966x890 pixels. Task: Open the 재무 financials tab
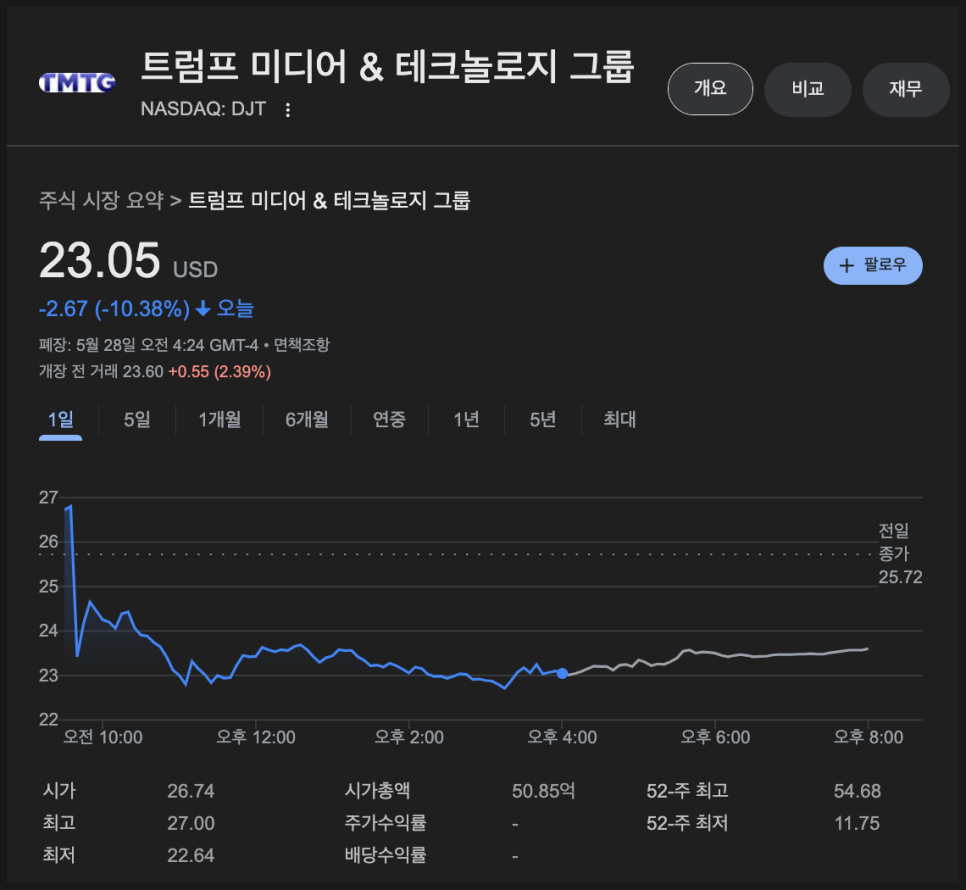905,89
